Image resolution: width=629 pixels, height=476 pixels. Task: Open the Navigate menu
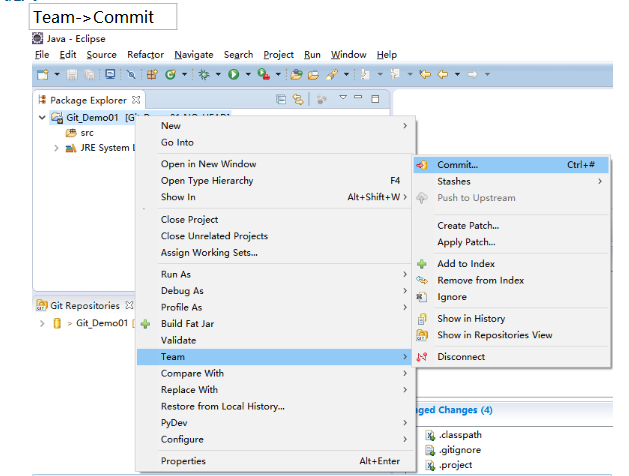[x=194, y=55]
